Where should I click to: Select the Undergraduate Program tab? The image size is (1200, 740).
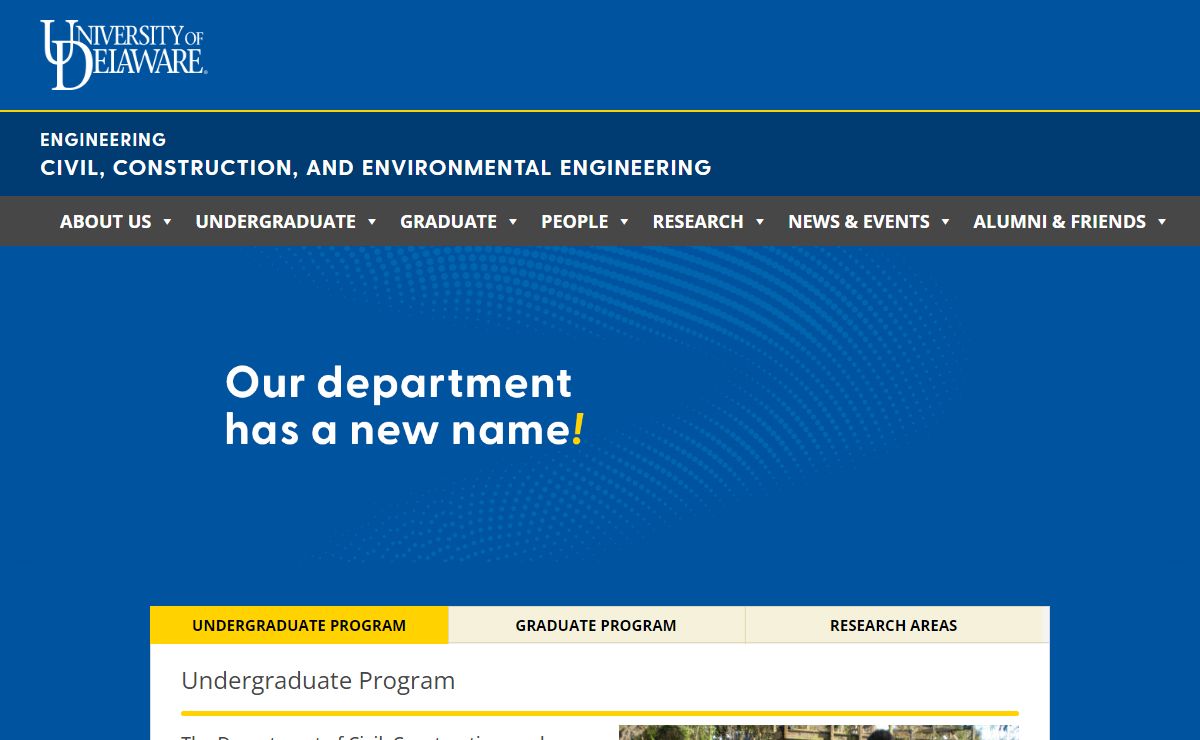(x=299, y=625)
